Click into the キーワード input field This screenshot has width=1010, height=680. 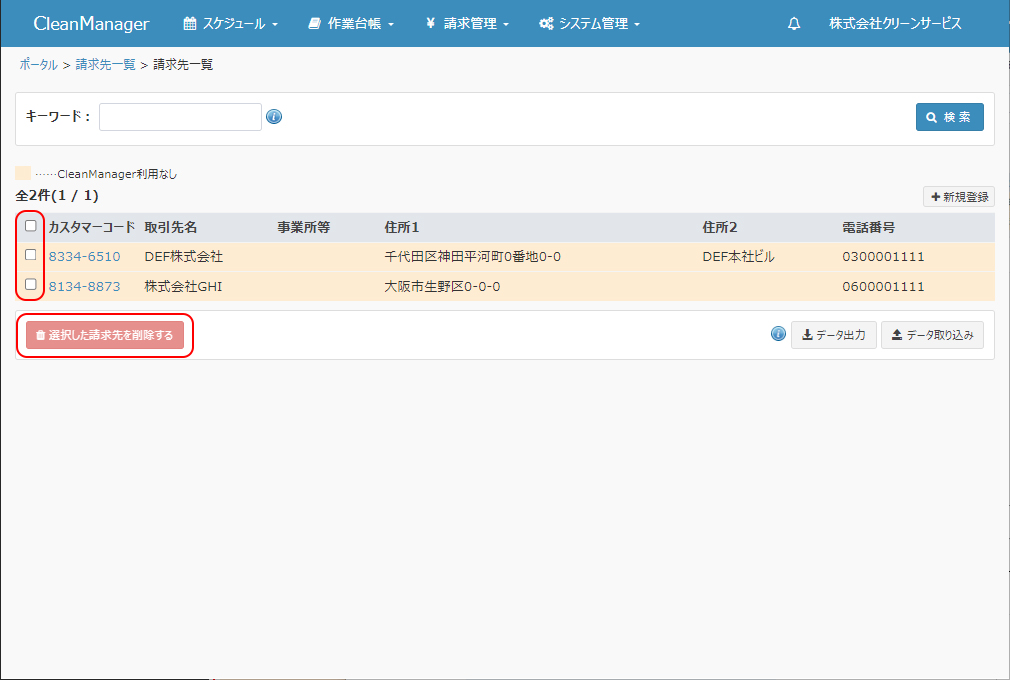point(180,117)
